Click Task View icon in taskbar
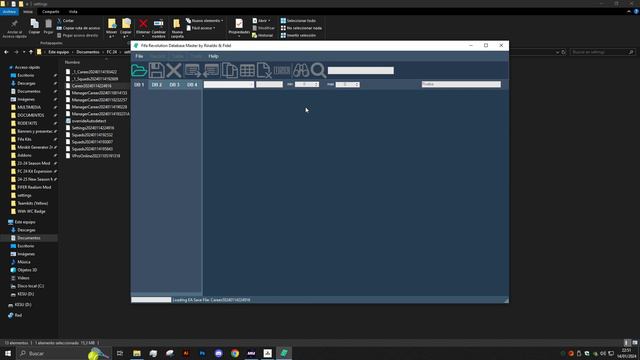 [120, 353]
